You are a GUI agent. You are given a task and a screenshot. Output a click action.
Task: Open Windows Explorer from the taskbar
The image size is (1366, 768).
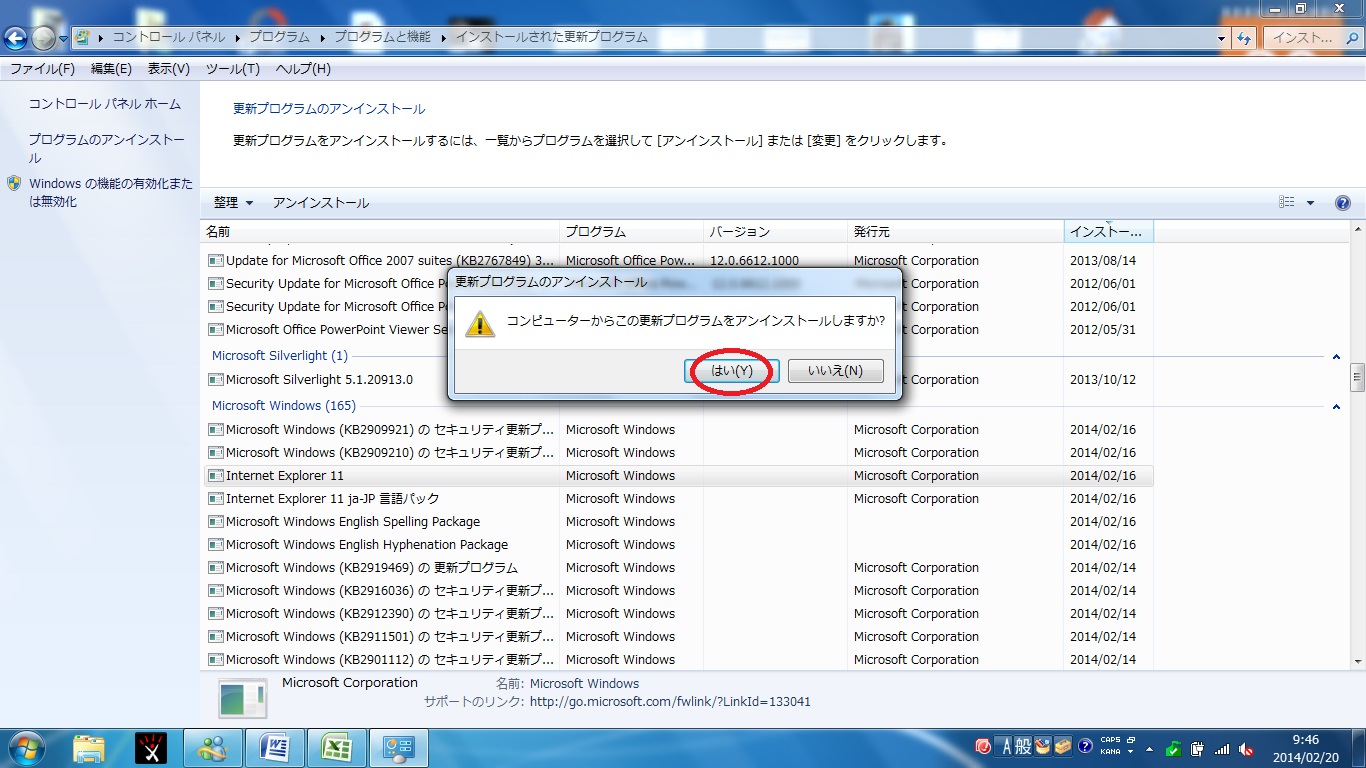[89, 748]
